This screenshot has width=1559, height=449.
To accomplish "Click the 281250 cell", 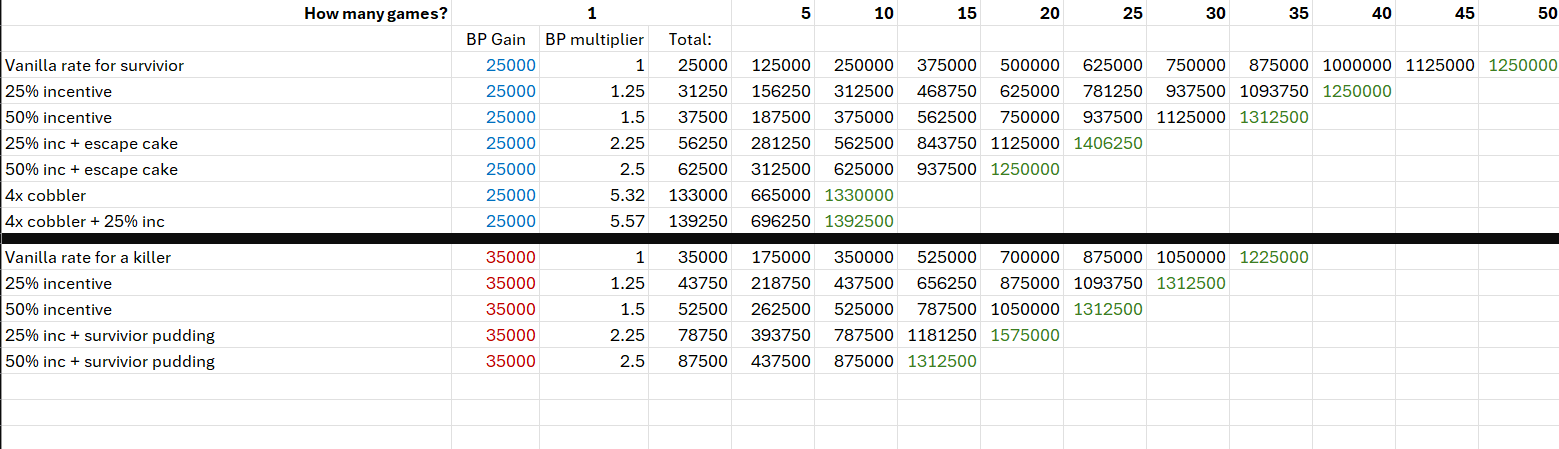I will 773,143.
